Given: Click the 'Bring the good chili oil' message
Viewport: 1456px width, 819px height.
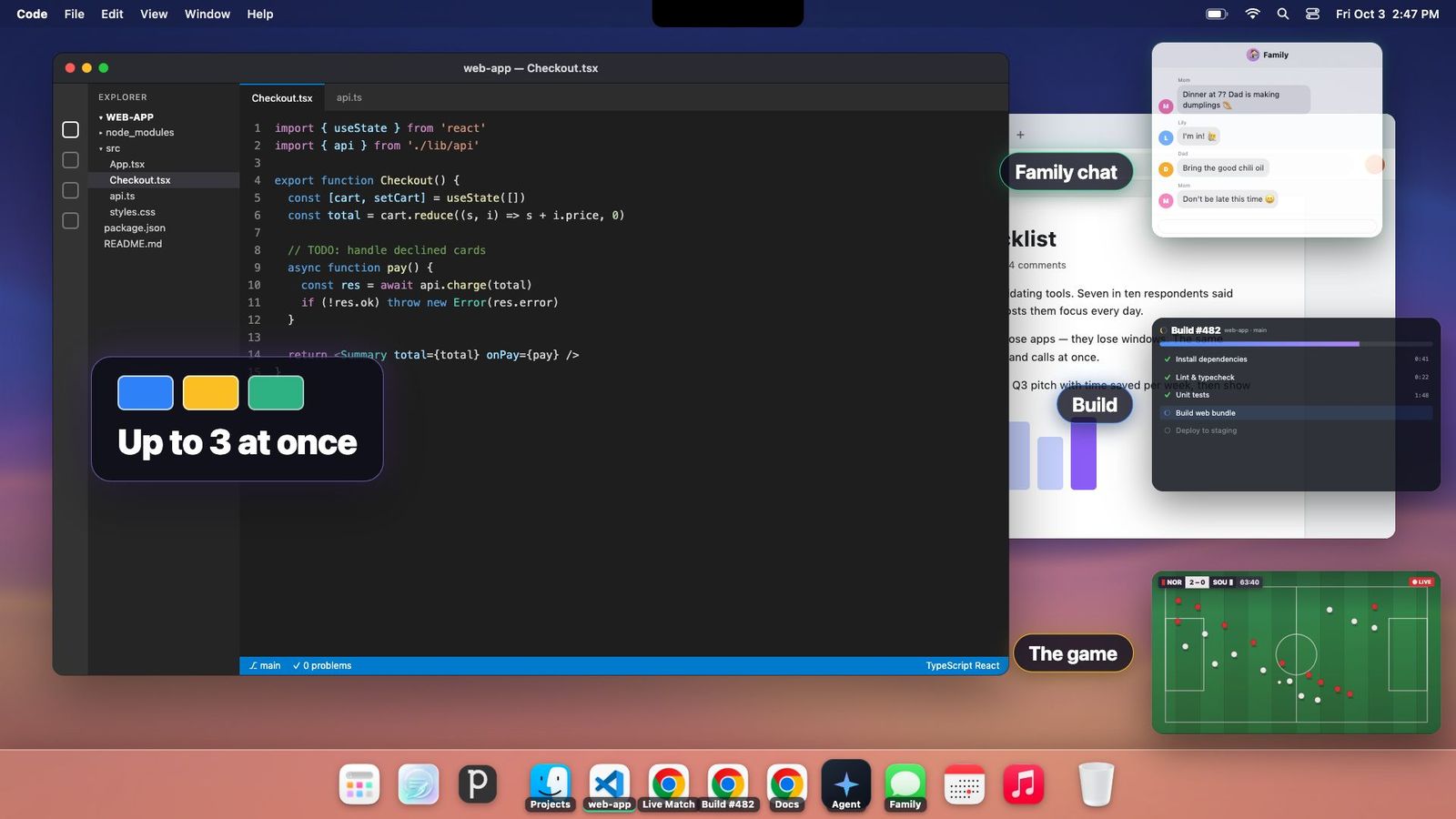Looking at the screenshot, I should (x=1223, y=168).
